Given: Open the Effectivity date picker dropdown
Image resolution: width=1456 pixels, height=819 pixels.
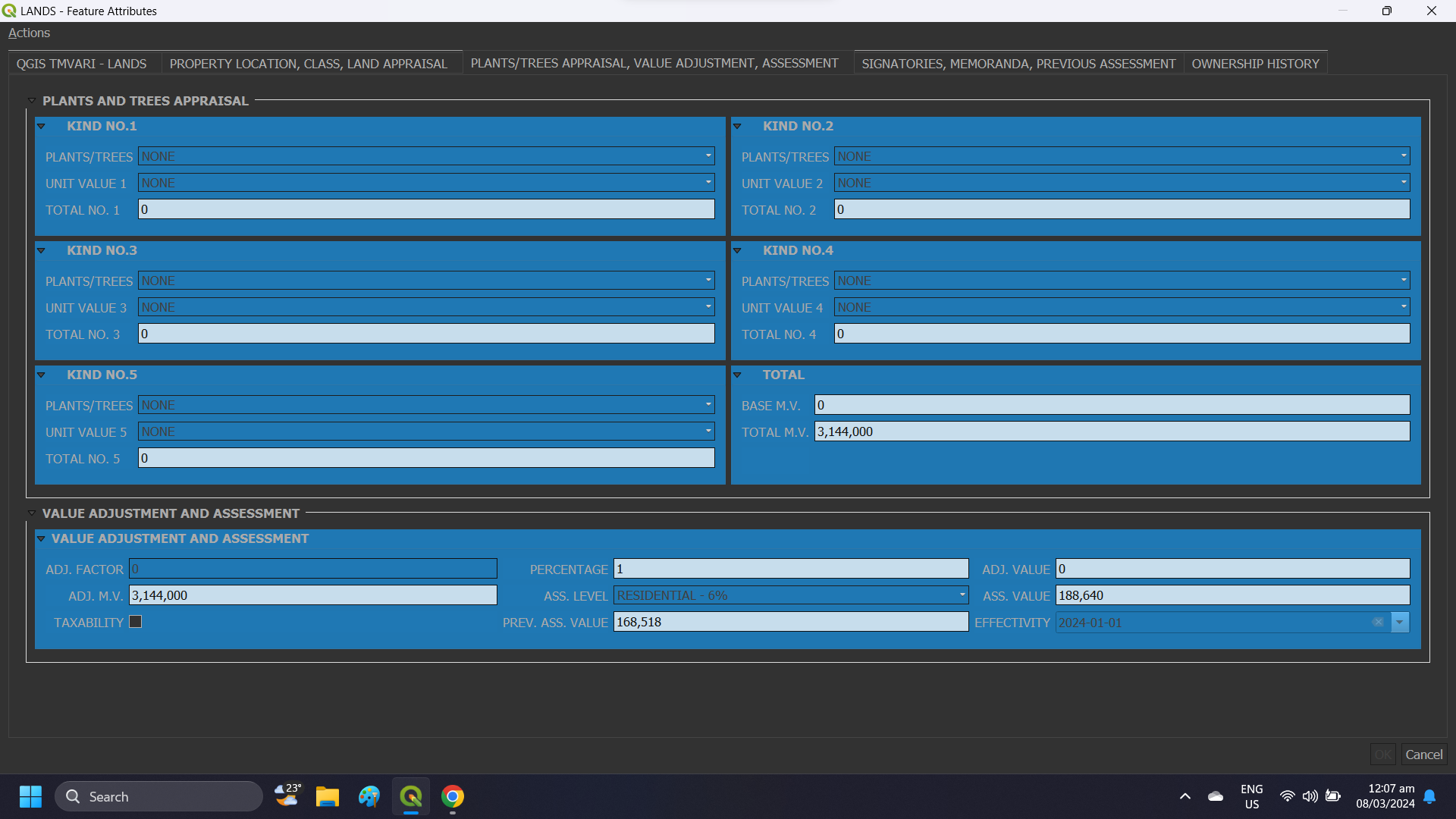Looking at the screenshot, I should tap(1399, 623).
